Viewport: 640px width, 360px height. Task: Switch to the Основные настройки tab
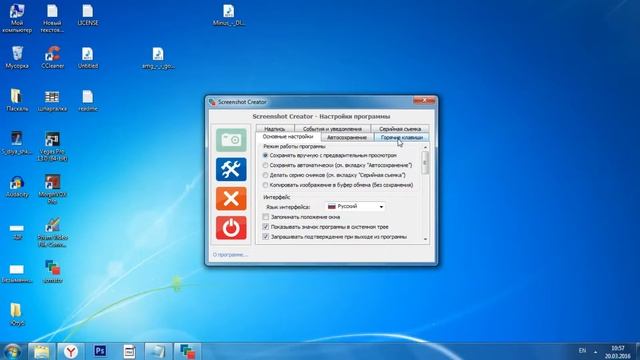coord(288,137)
